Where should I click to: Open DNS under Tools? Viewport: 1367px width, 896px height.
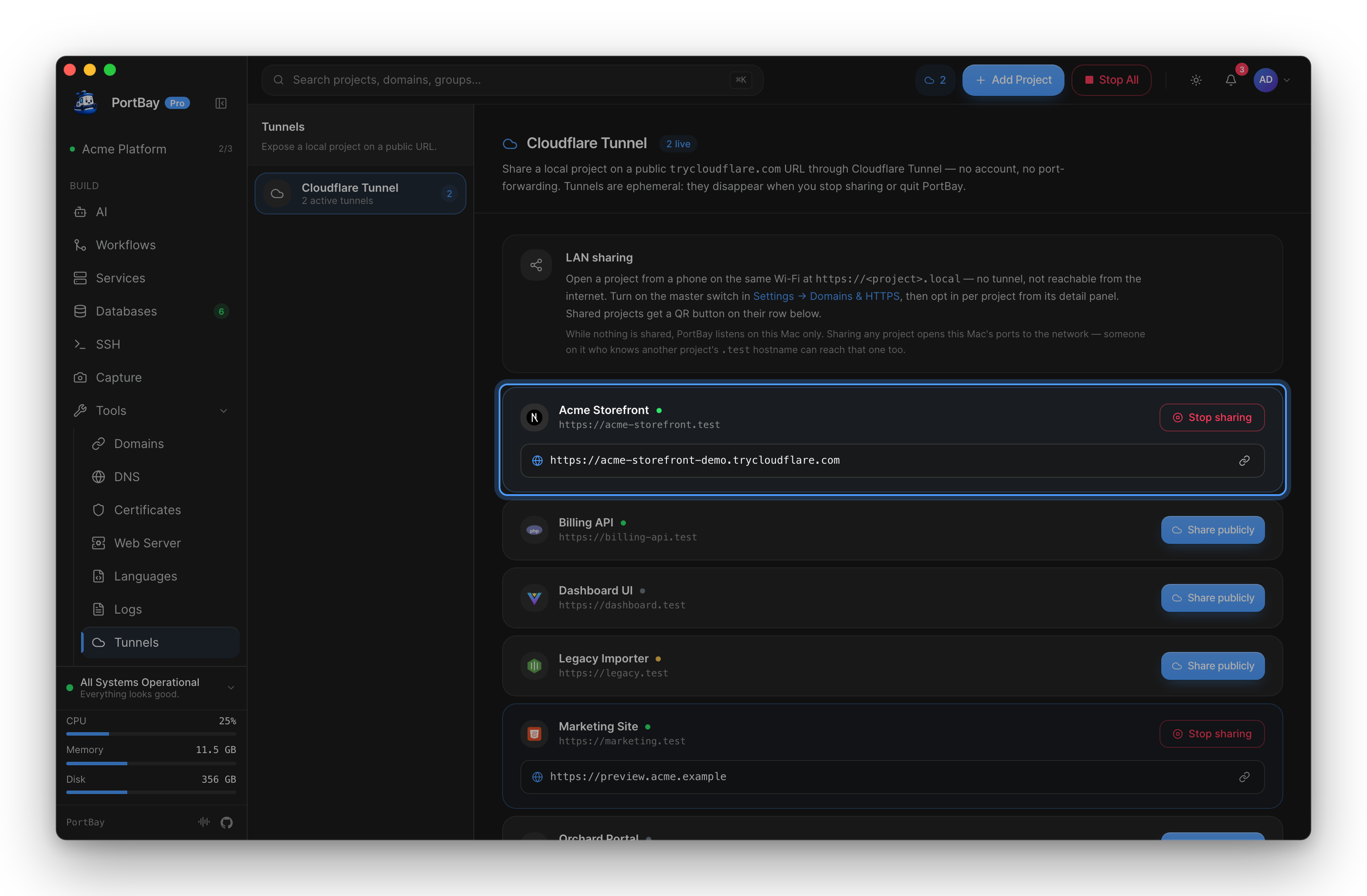pos(160,477)
